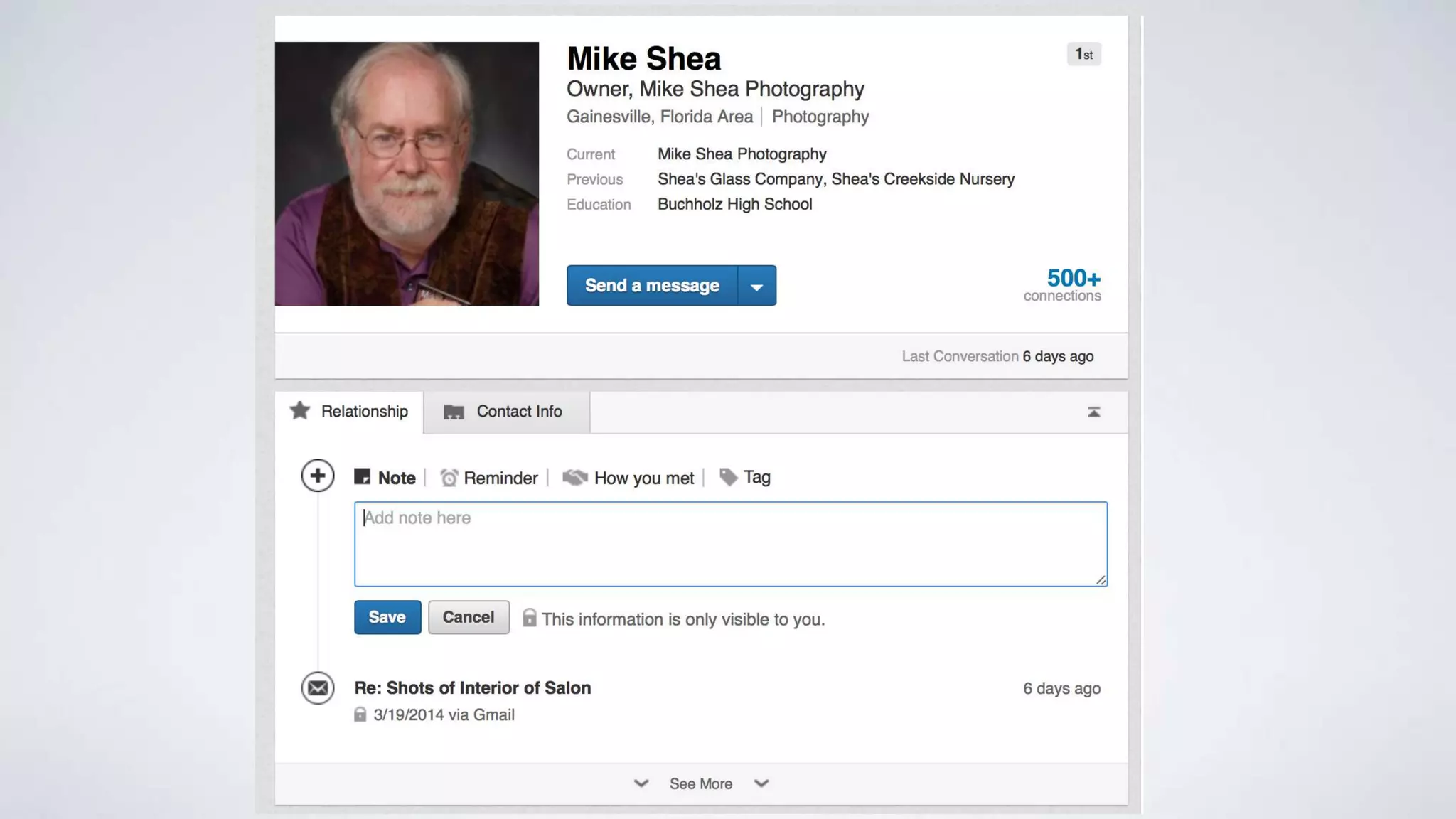Viewport: 1456px width, 819px height.
Task: Click the Note icon
Action: [x=362, y=477]
